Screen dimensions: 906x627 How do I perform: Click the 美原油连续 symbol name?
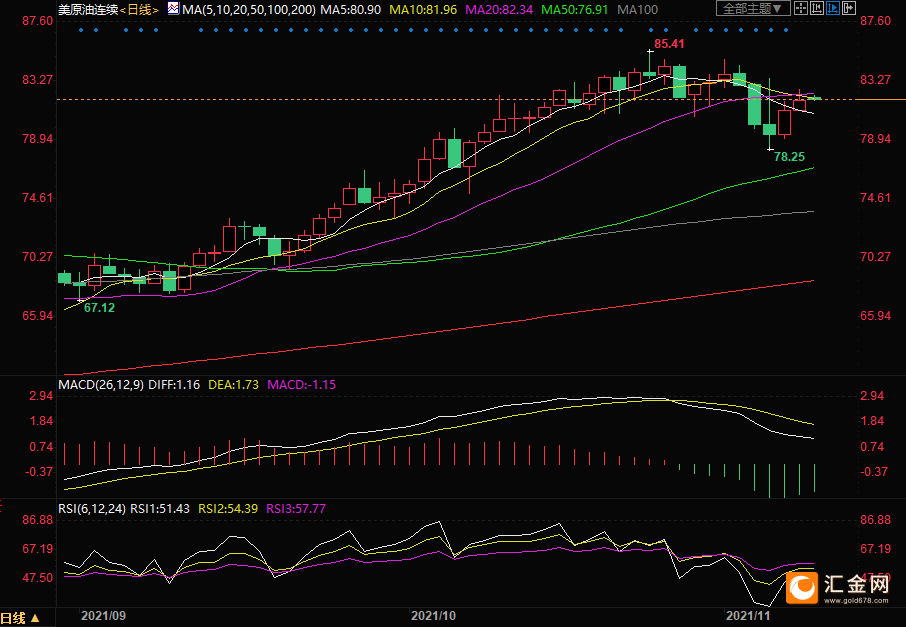(x=88, y=8)
